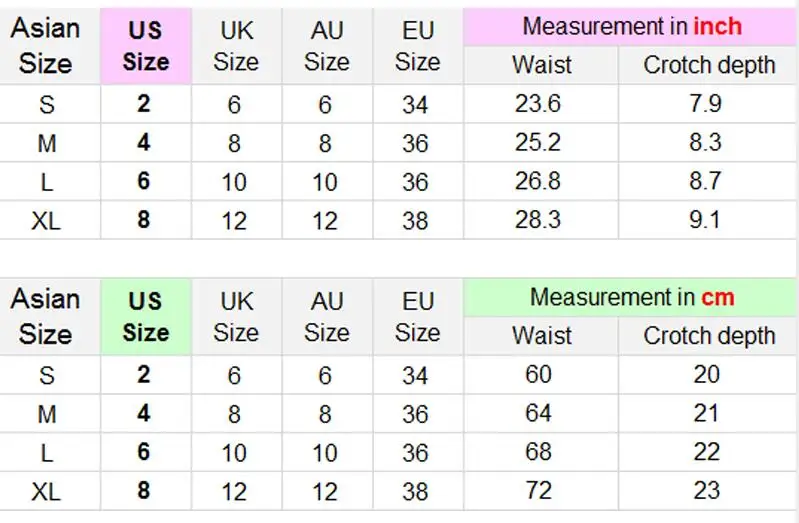799x523 pixels.
Task: Click Crotch depth header in cm table
Action: [x=709, y=336]
